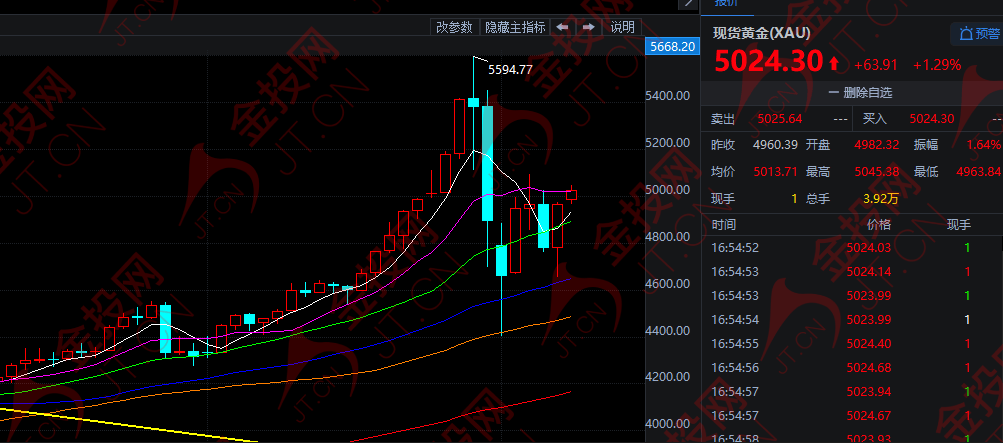Click the left arrow chart navigation icon
1003x443 pixels.
(564, 27)
